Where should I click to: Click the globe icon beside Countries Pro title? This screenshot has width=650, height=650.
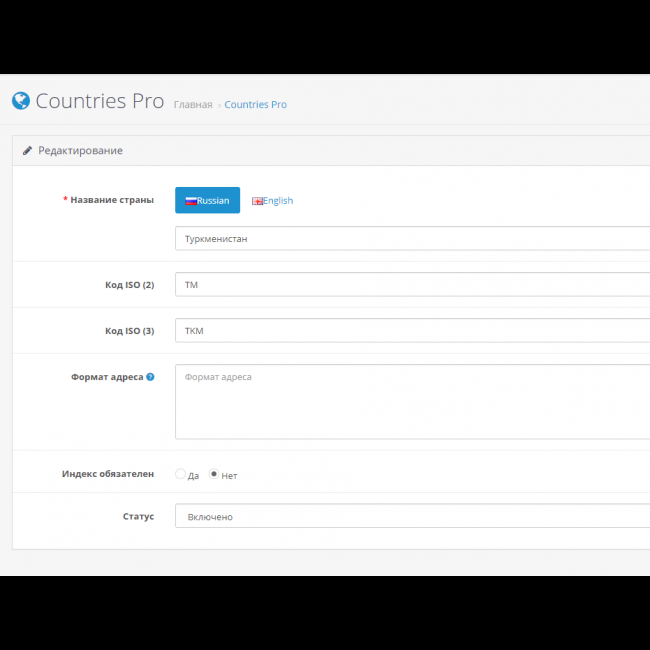[x=20, y=101]
